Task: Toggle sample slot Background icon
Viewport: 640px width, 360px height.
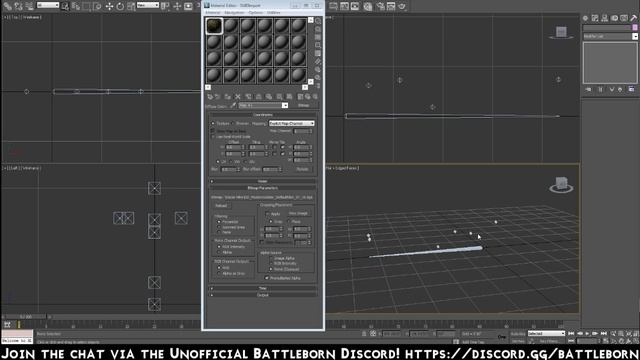Action: point(318,38)
